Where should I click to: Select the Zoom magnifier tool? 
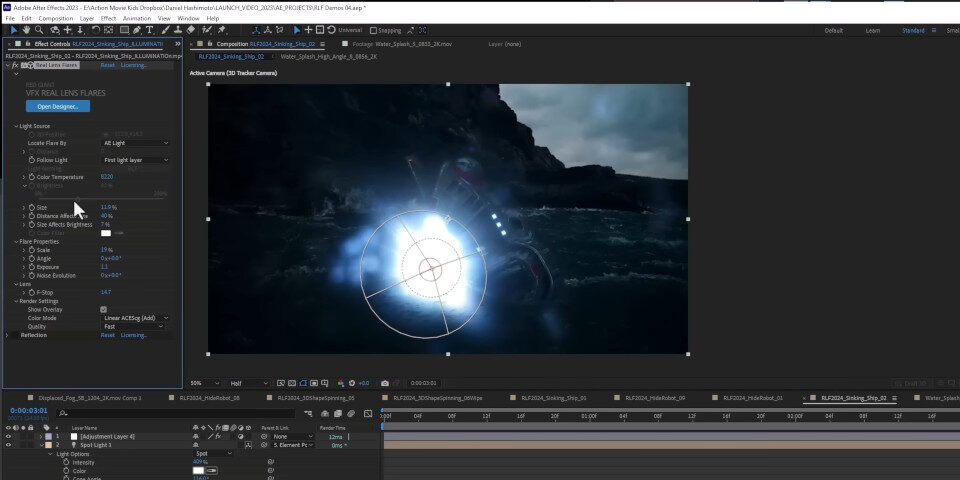39,30
